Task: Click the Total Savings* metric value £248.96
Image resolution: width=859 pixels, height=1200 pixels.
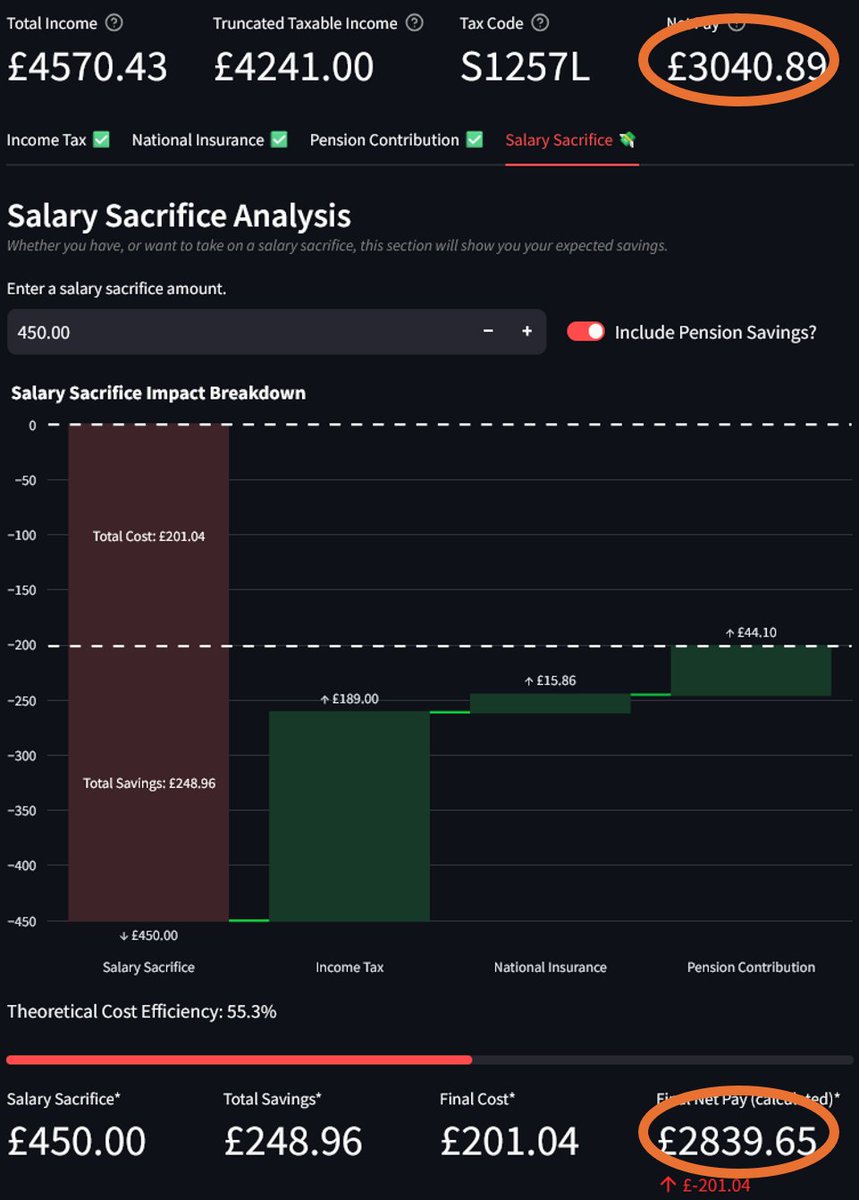Action: coord(293,1140)
